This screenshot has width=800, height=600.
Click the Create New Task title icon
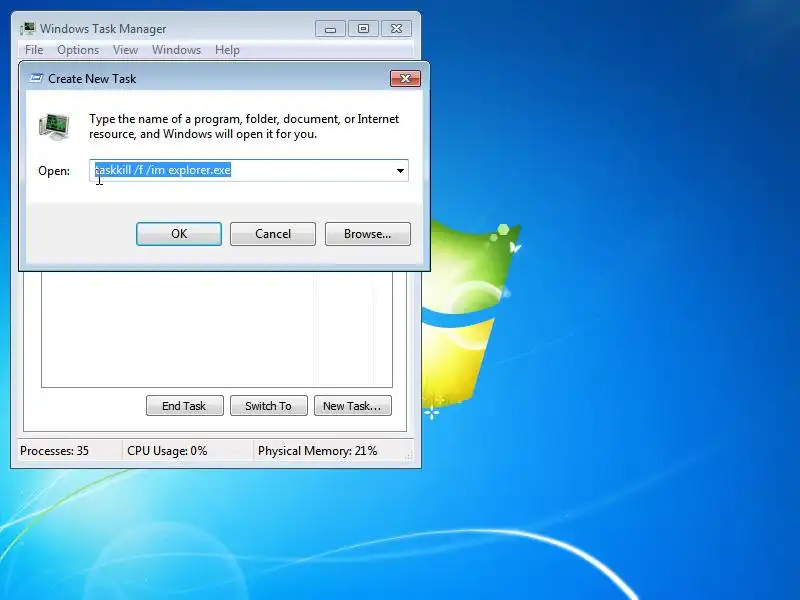point(36,79)
